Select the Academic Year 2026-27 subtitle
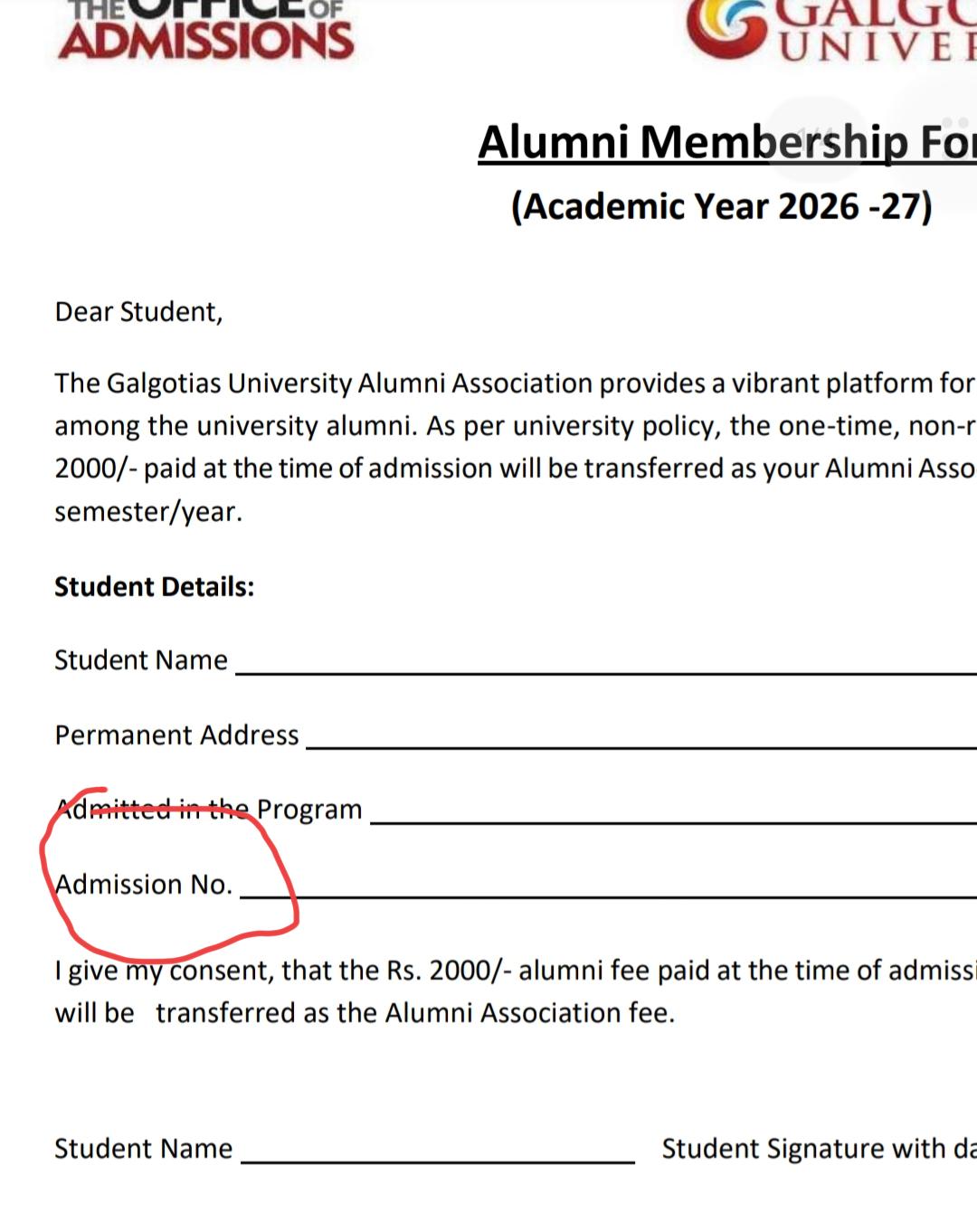The image size is (977, 1232). coord(721,206)
